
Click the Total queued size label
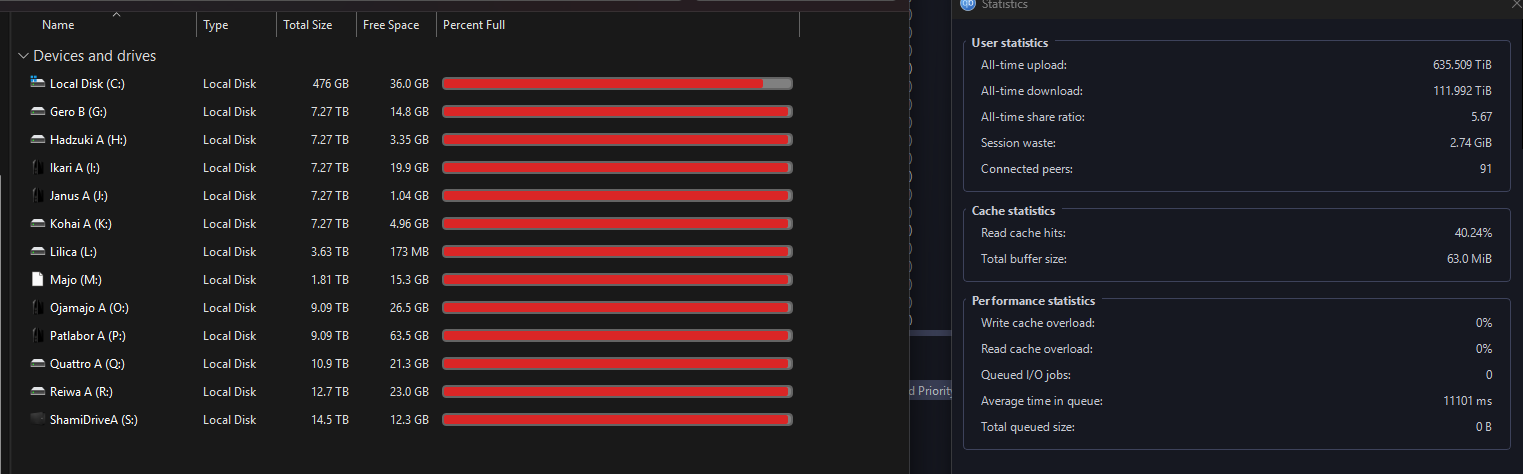point(1029,427)
